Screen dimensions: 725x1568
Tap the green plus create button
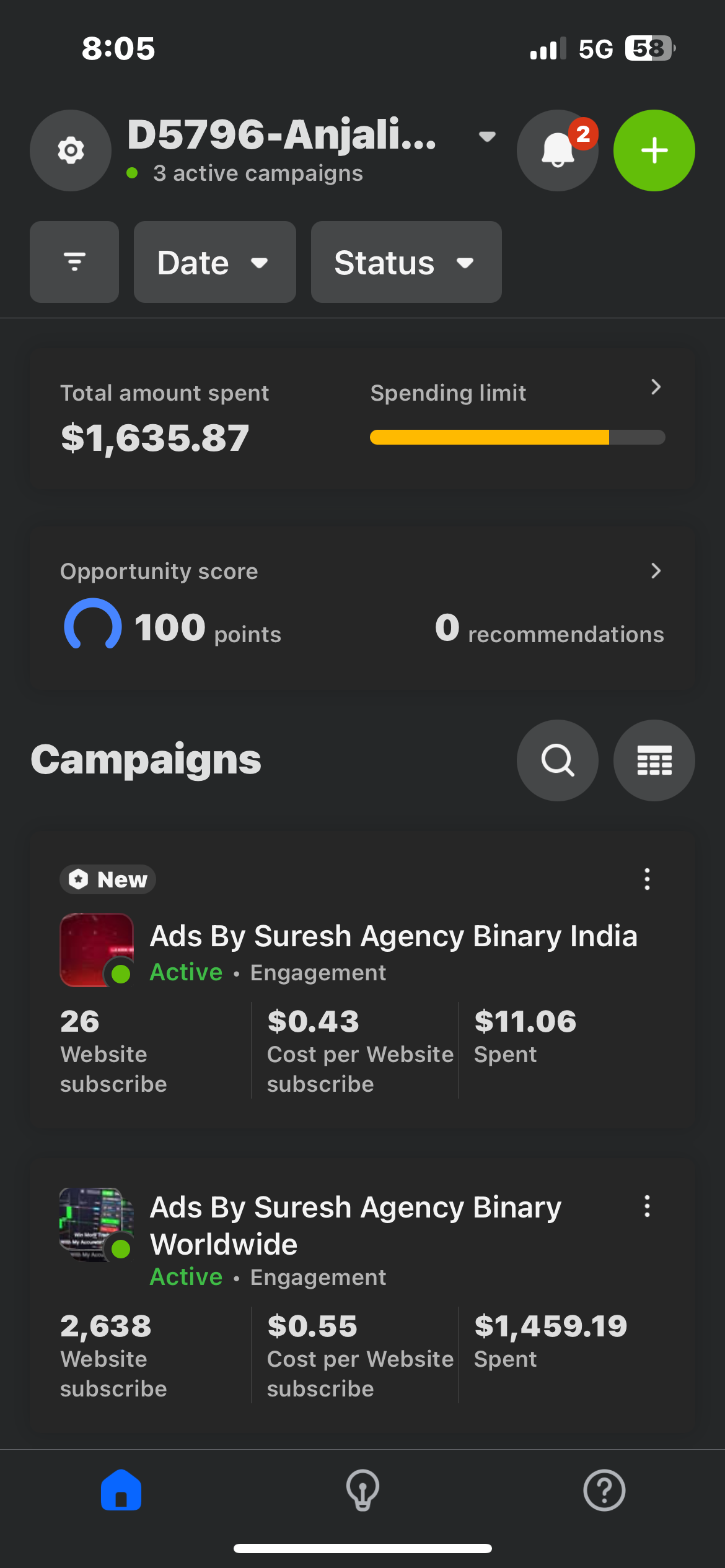click(x=654, y=150)
